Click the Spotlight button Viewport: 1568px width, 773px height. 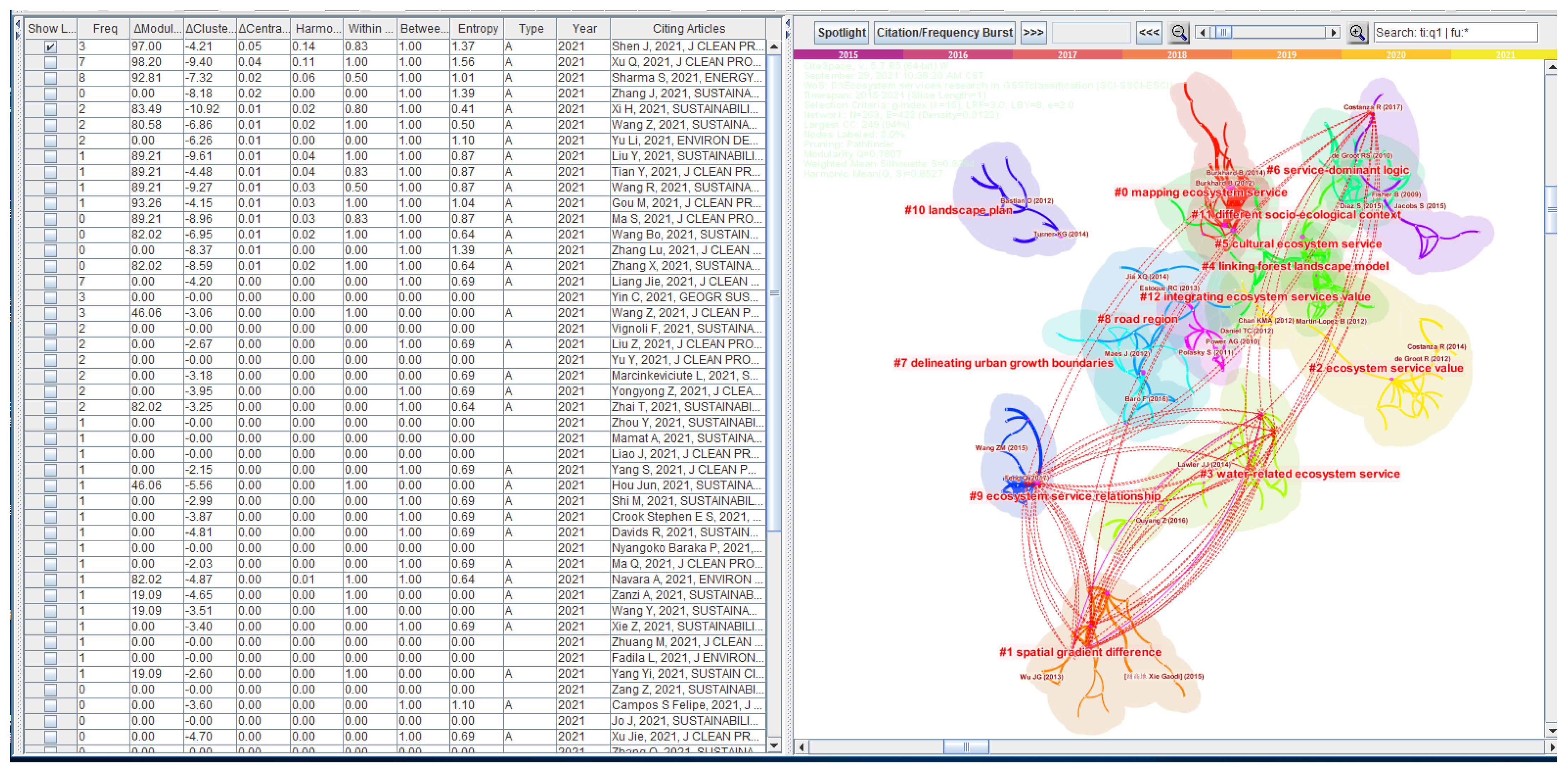(x=841, y=32)
